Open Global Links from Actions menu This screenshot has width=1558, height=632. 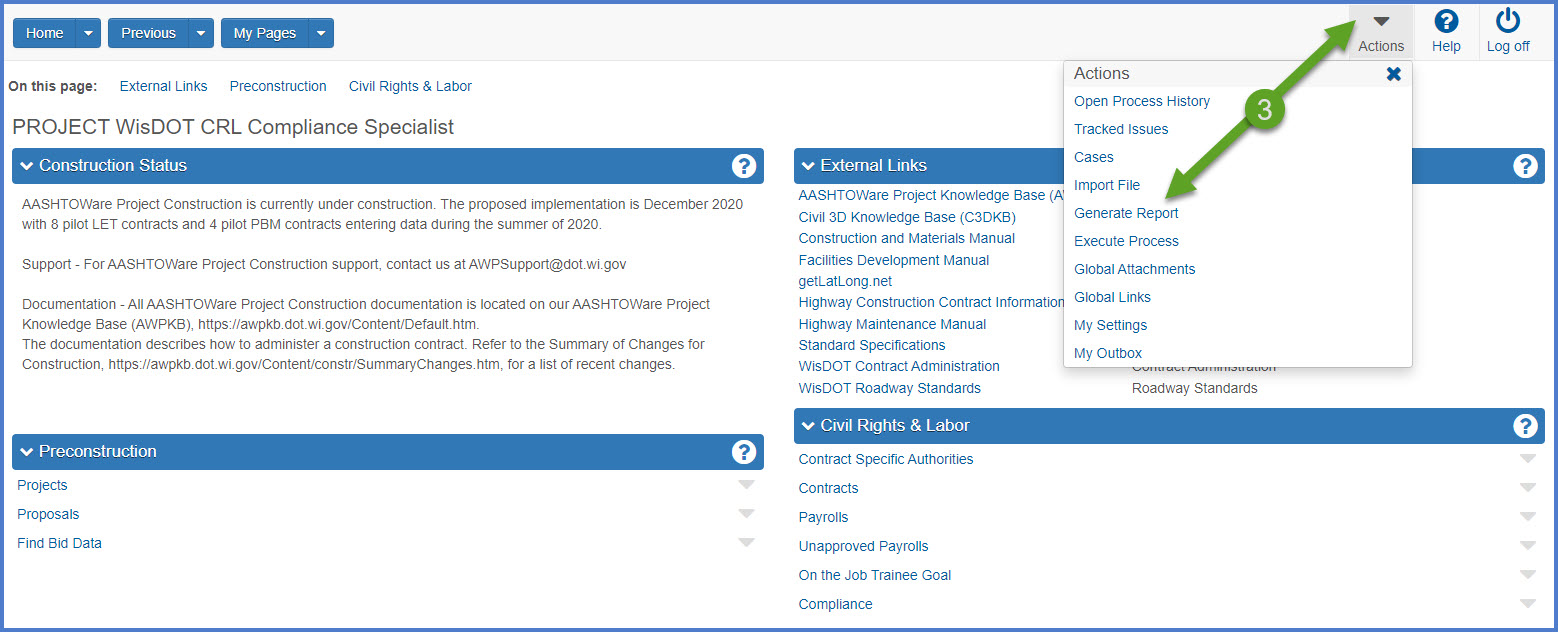1112,297
